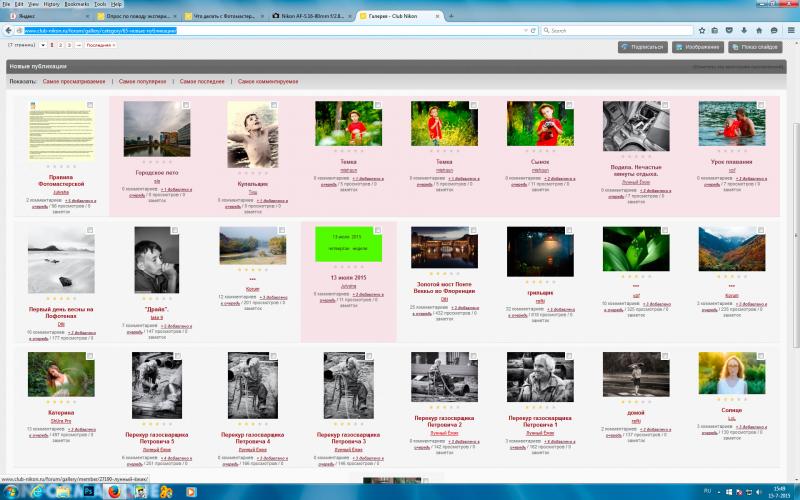Screen dimensions: 800x500
Task: Click the 'Изображения' button
Action: point(697,47)
